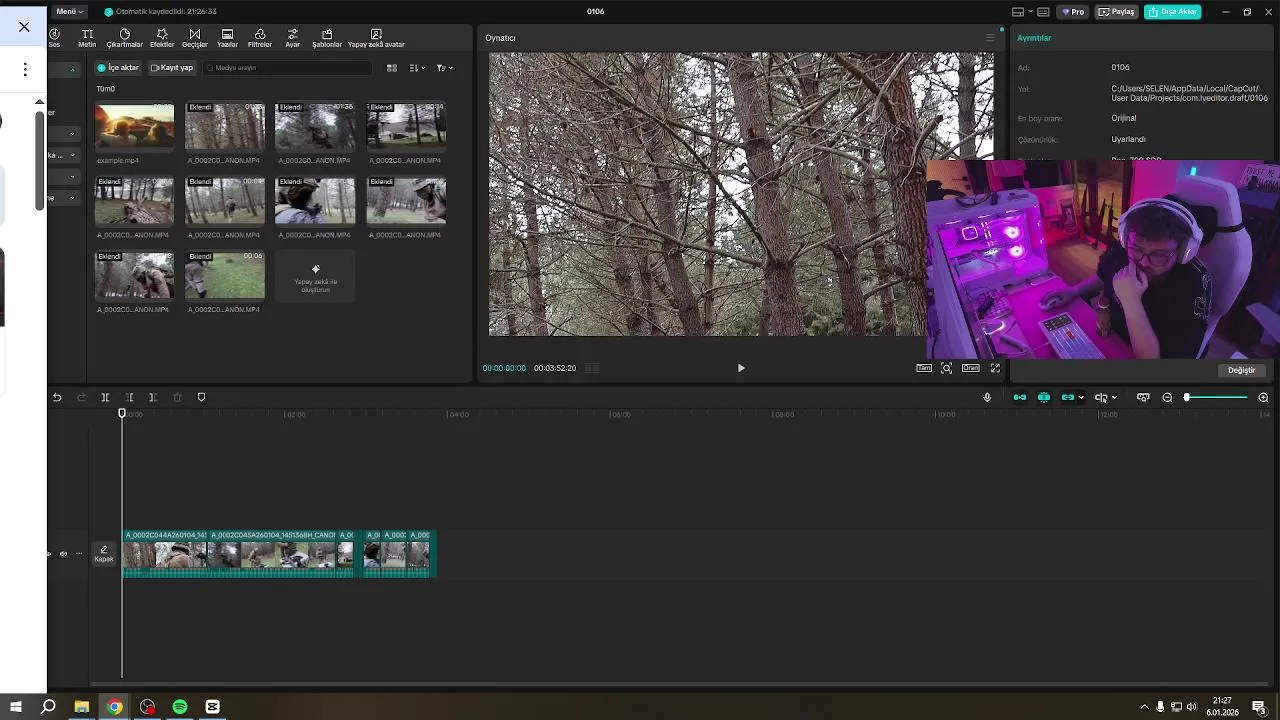Click the Kayıt yap record button

point(172,68)
